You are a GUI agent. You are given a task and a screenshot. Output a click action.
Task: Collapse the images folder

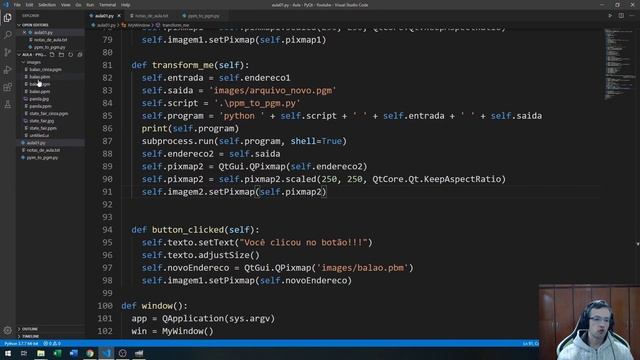(33, 62)
